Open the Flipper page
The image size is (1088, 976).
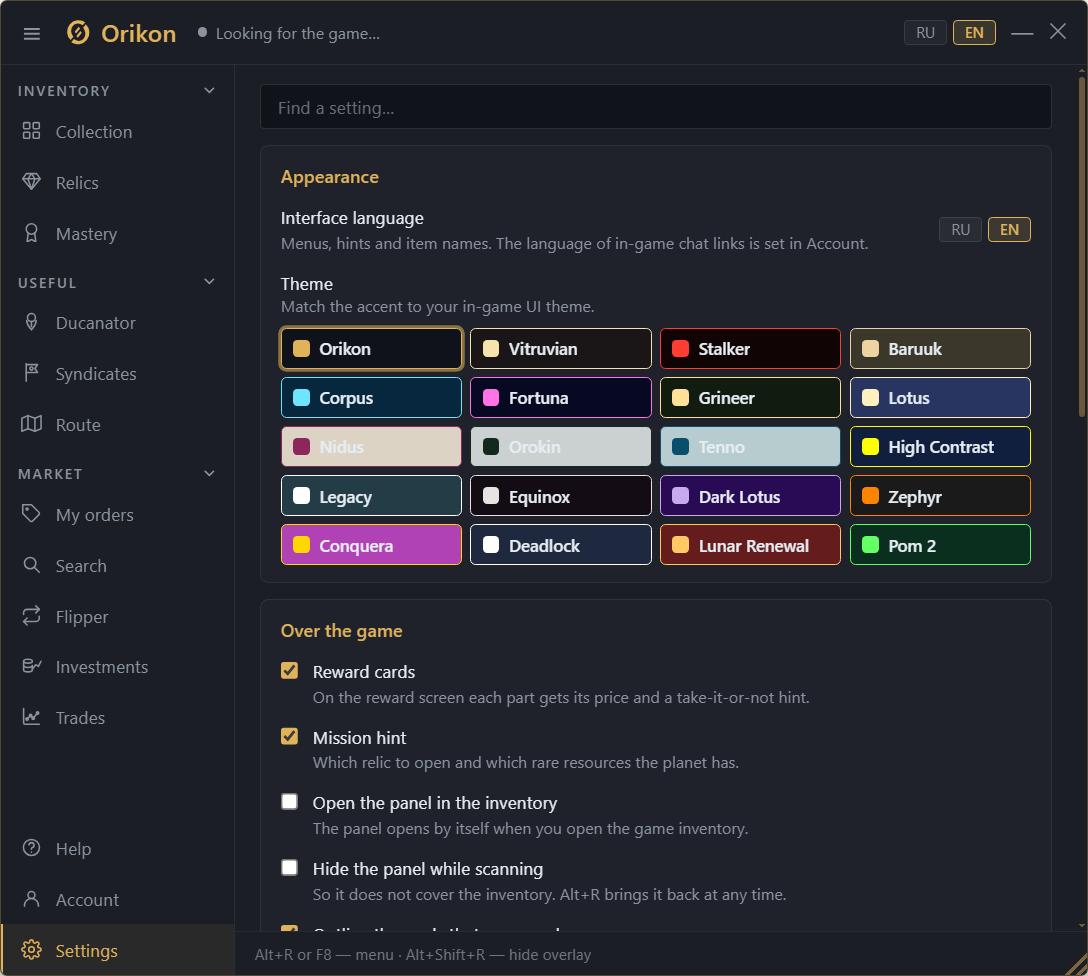coord(117,617)
